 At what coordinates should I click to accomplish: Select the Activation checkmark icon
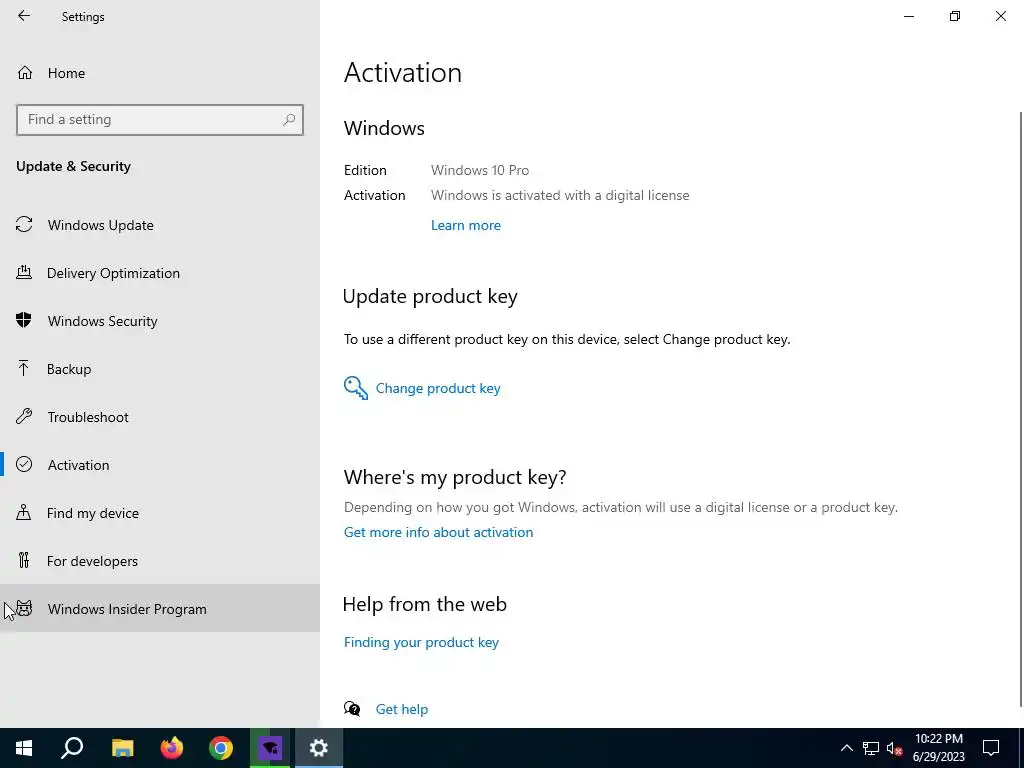[x=24, y=464]
